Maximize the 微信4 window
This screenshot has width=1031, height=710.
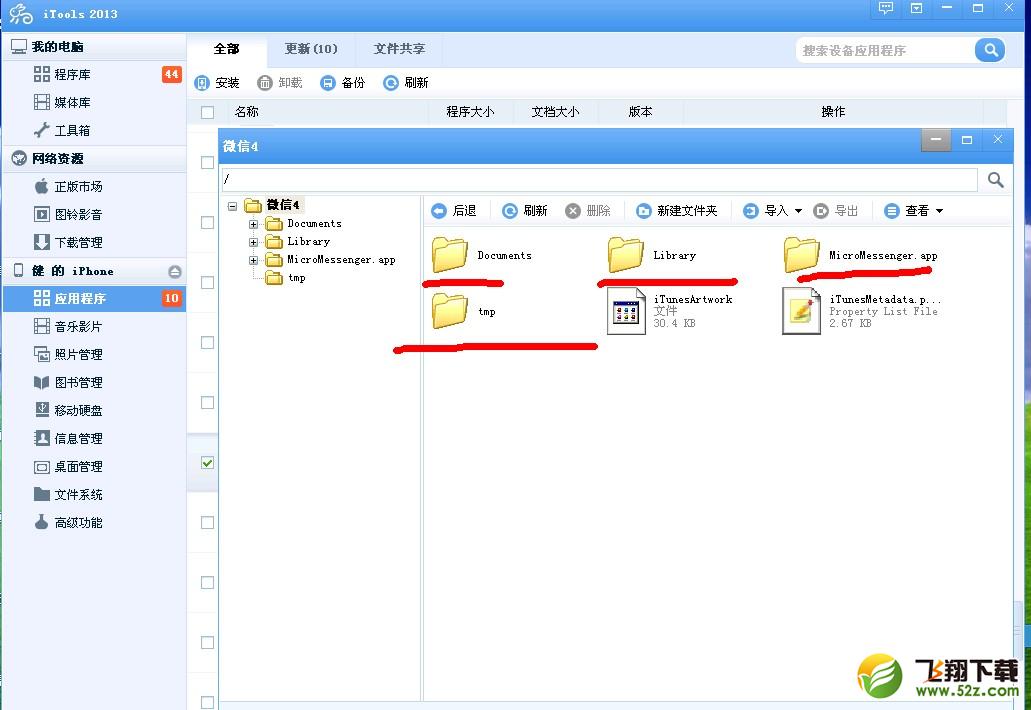click(967, 140)
